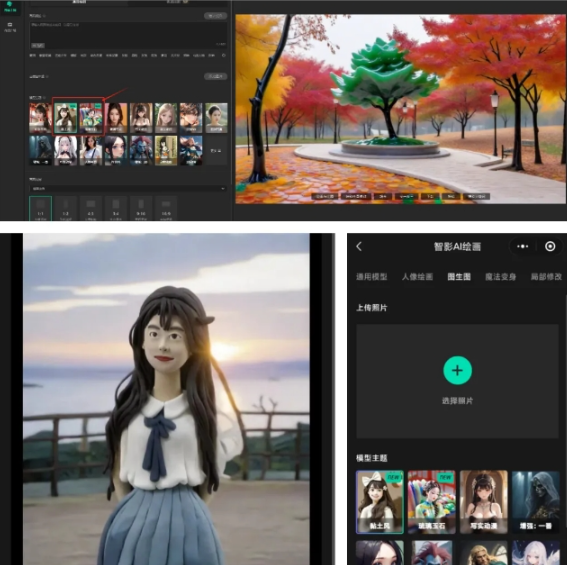Select the white-haired girl theme under 模型主题
This screenshot has height=565, width=567.
[x=536, y=553]
